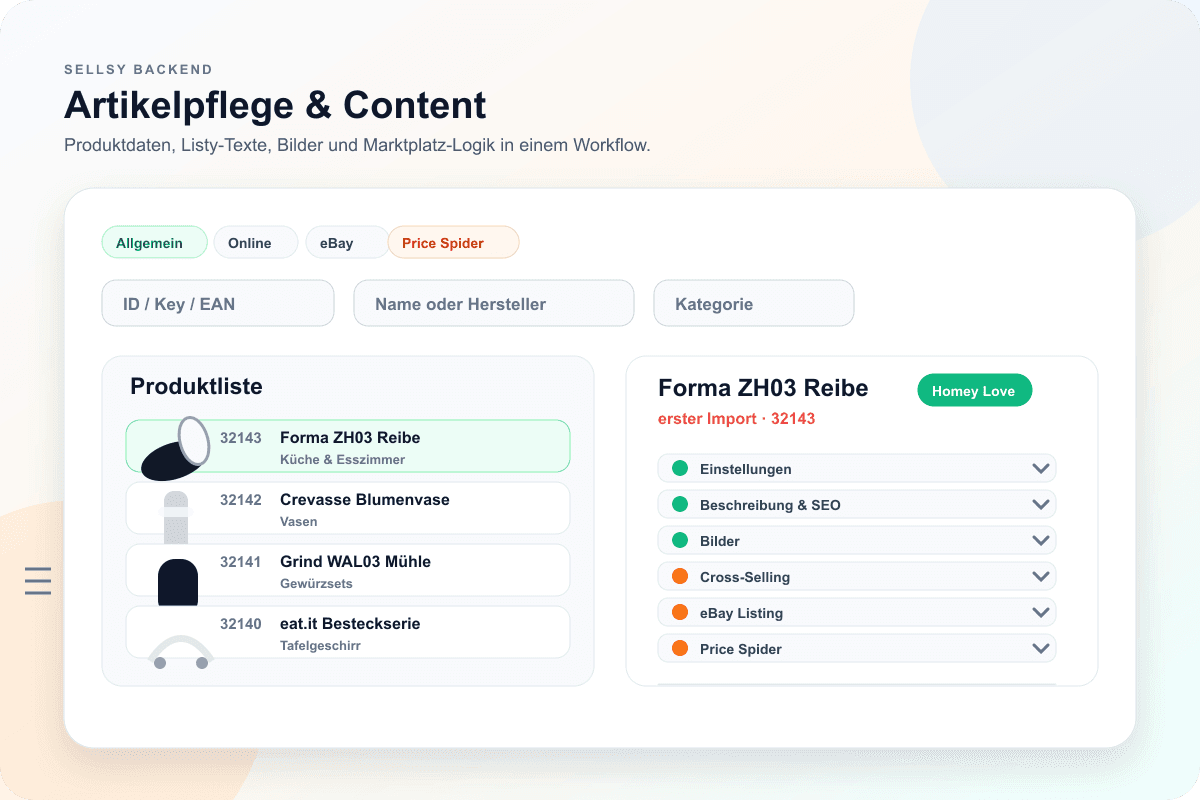Expand the Einstellungen section chevron

(x=1040, y=468)
